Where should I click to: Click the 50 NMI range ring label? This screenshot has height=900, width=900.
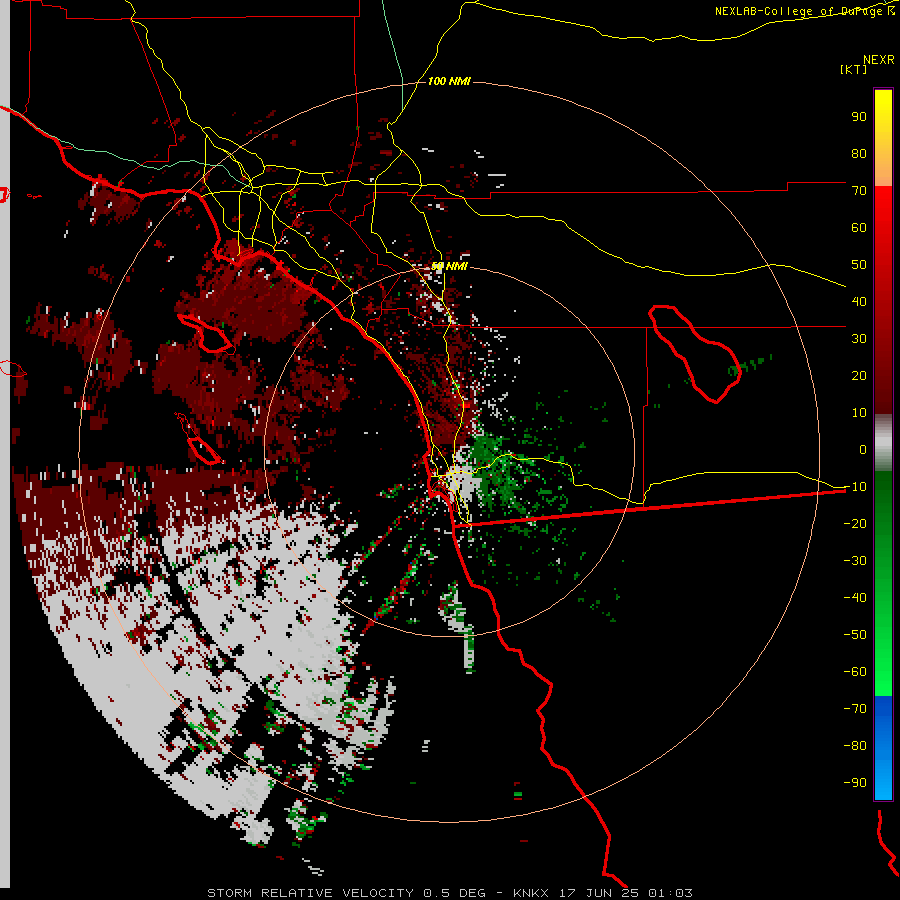(449, 266)
